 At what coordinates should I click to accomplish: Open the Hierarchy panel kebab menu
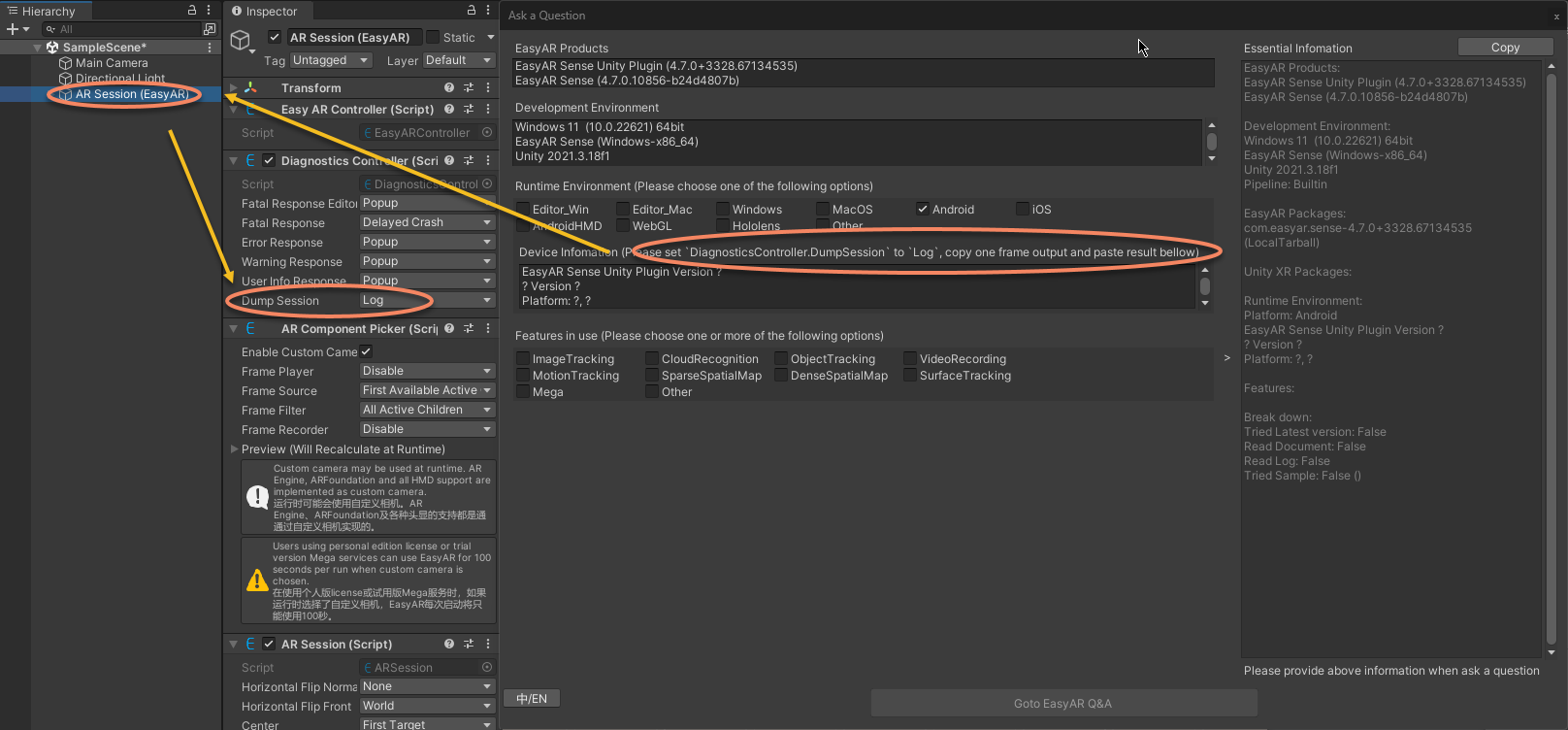point(209,10)
